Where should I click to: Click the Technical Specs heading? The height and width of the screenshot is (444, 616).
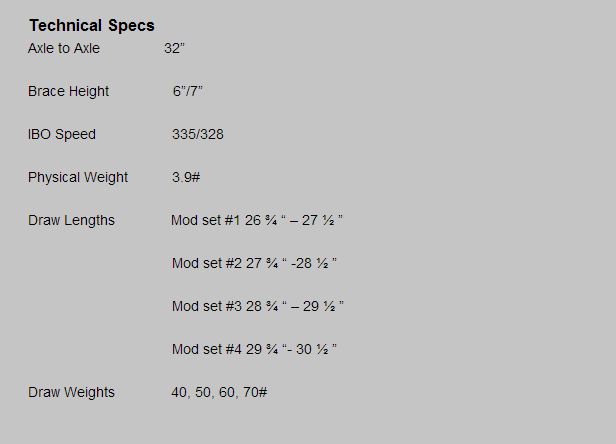[92, 26]
